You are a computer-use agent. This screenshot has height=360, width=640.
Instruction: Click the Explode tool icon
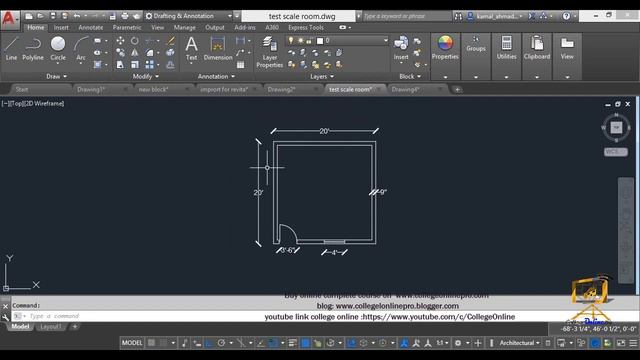171,53
